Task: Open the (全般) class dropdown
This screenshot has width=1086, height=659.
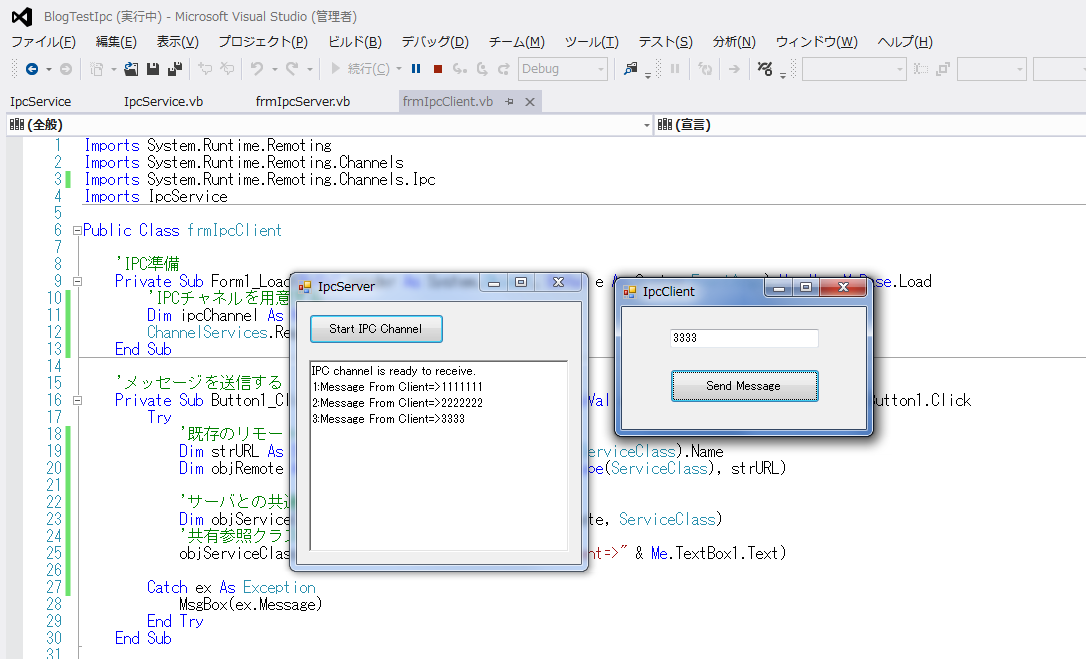Action: click(330, 125)
